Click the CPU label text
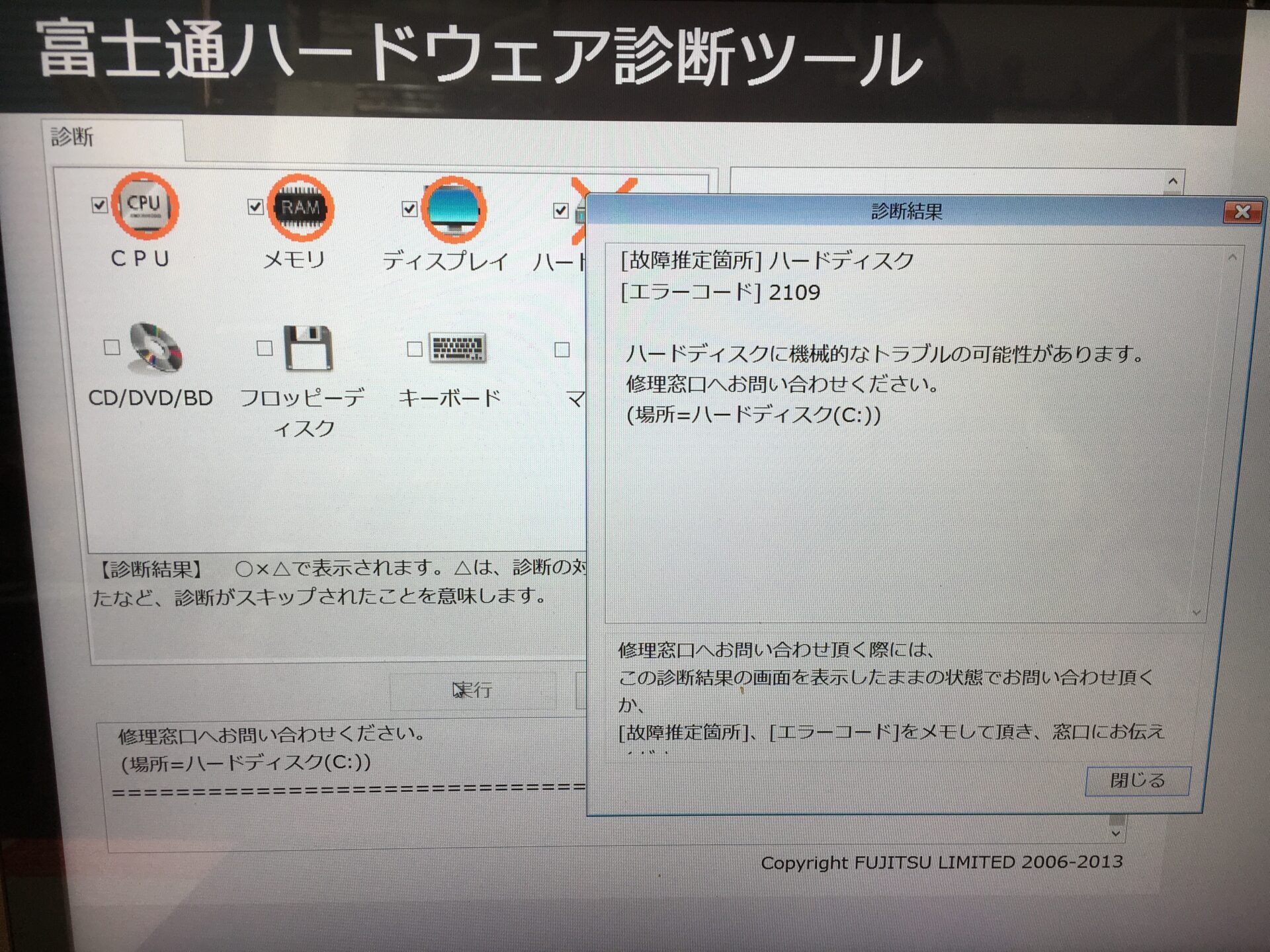 tap(140, 258)
